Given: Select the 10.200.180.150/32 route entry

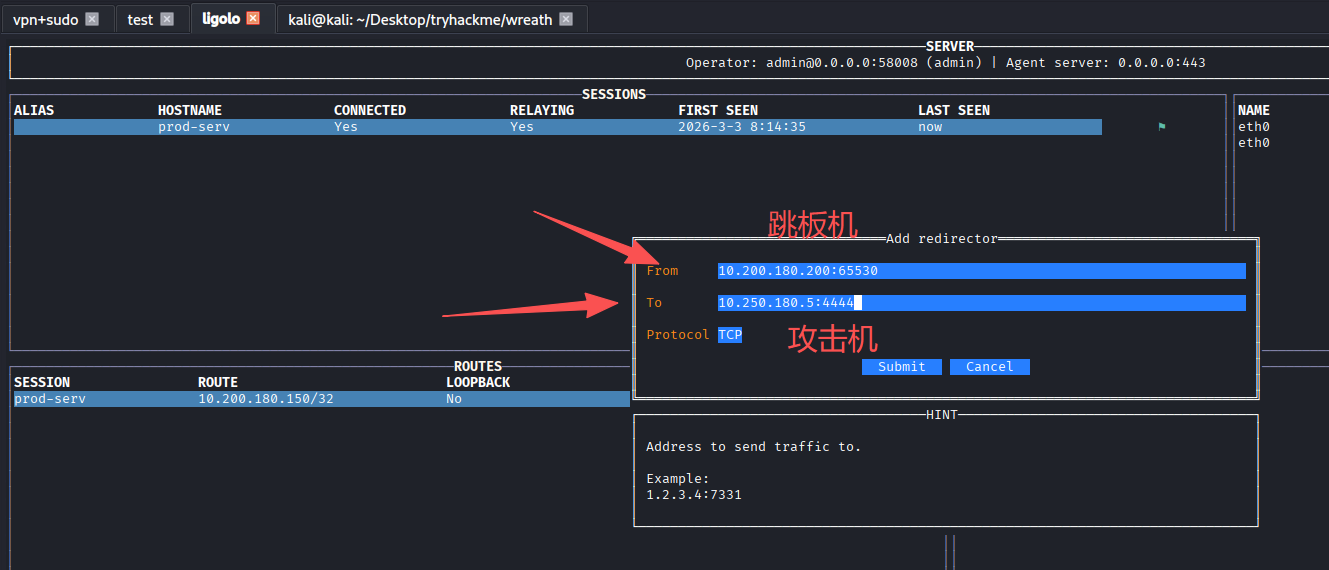Looking at the screenshot, I should (x=265, y=399).
